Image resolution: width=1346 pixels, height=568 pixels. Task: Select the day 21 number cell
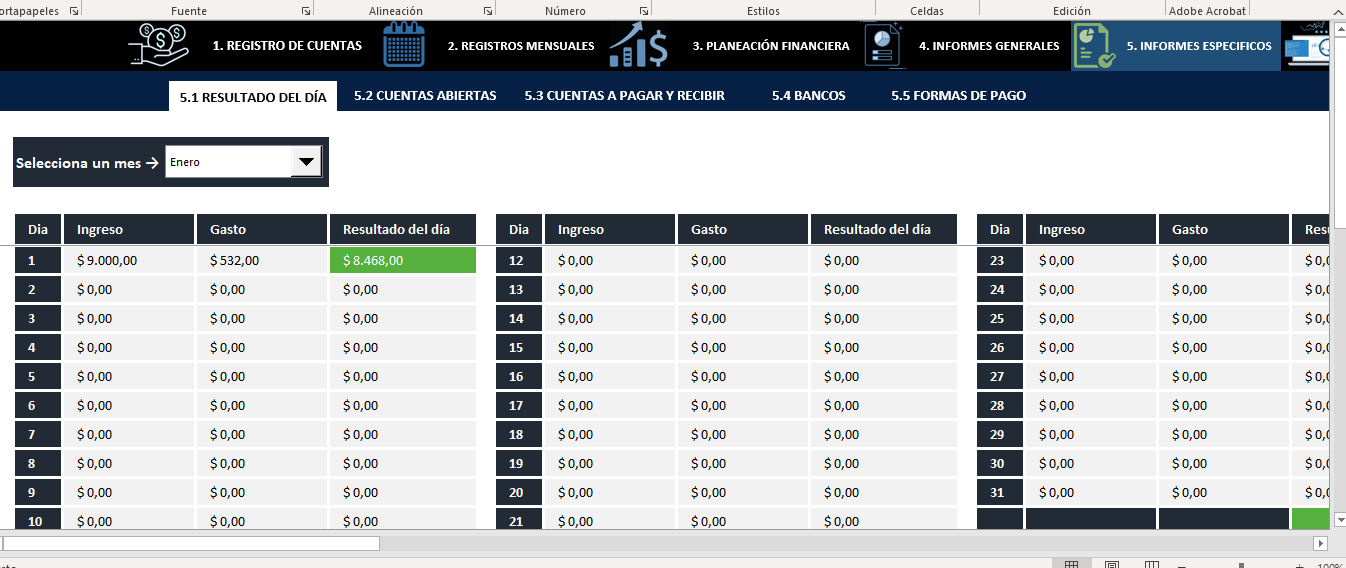point(519,520)
